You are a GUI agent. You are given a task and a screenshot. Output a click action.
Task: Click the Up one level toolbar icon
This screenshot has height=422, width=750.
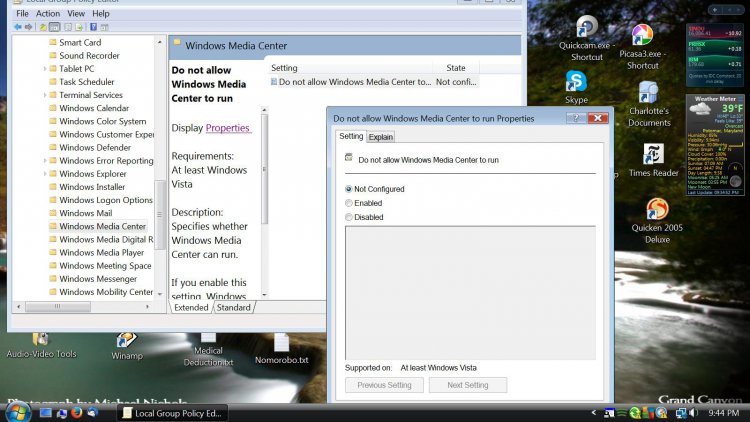pos(43,27)
